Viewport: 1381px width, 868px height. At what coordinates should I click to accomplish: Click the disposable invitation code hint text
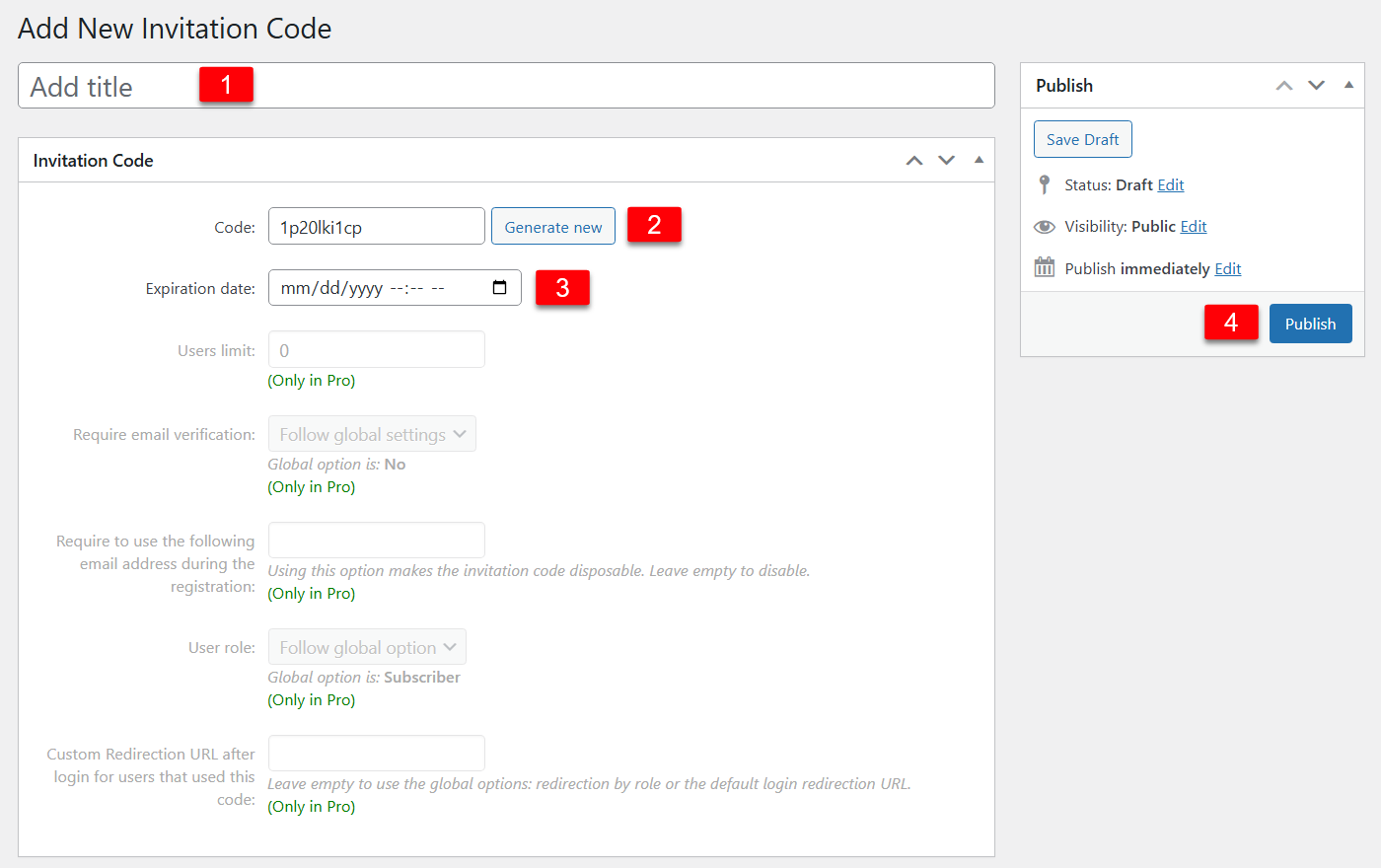pyautogui.click(x=539, y=570)
